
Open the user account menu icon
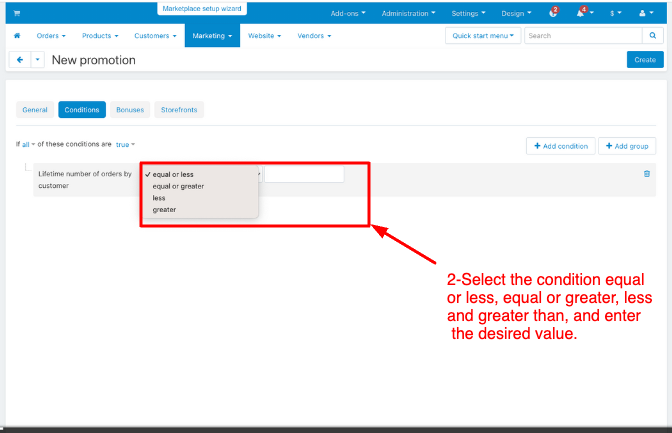[x=643, y=13]
